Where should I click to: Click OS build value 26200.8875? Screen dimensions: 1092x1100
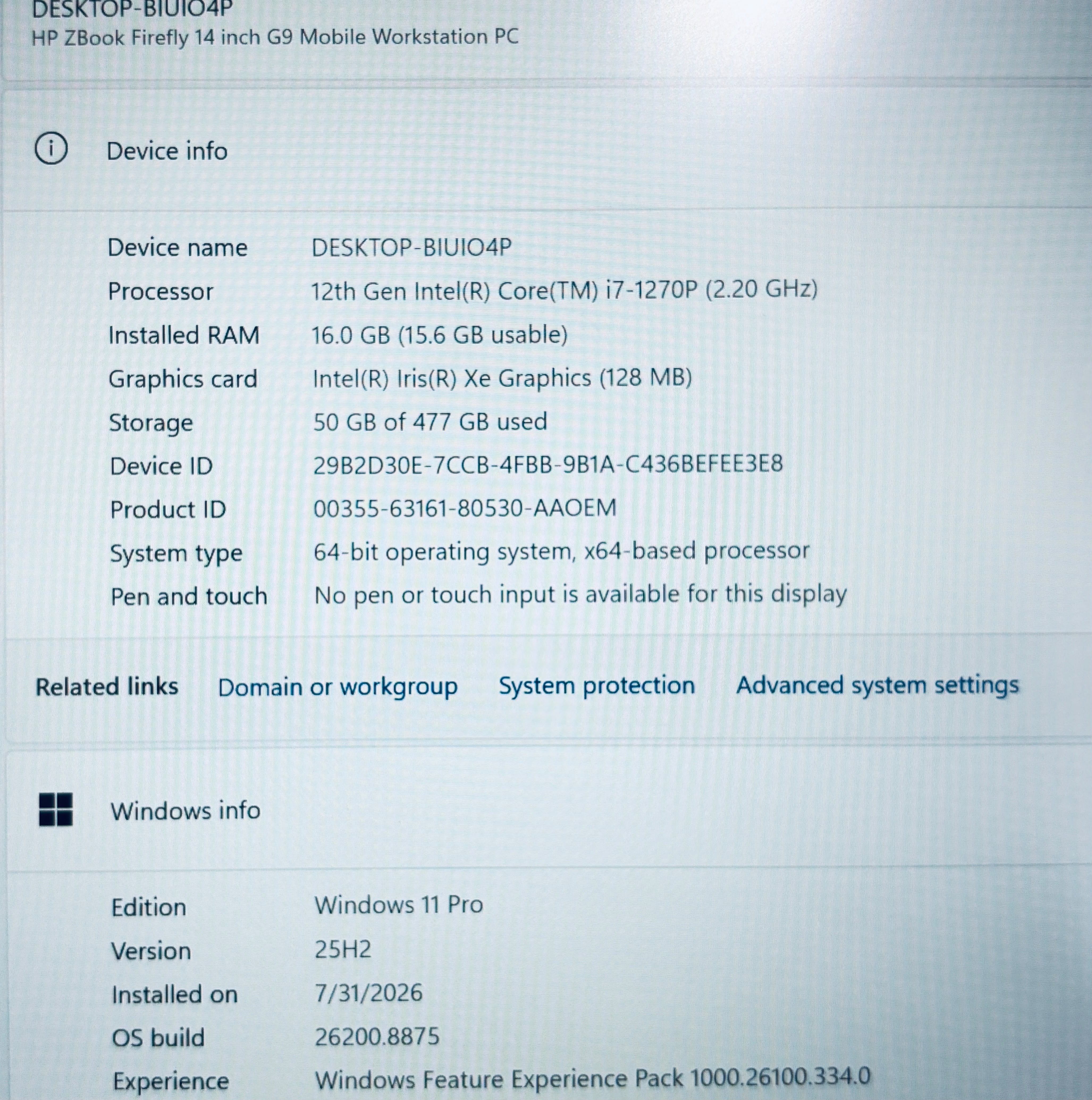(x=377, y=1036)
